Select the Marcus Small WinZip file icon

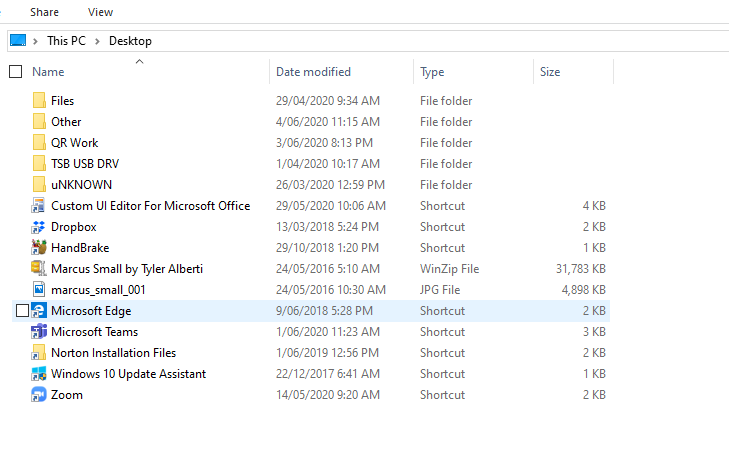pyautogui.click(x=39, y=269)
